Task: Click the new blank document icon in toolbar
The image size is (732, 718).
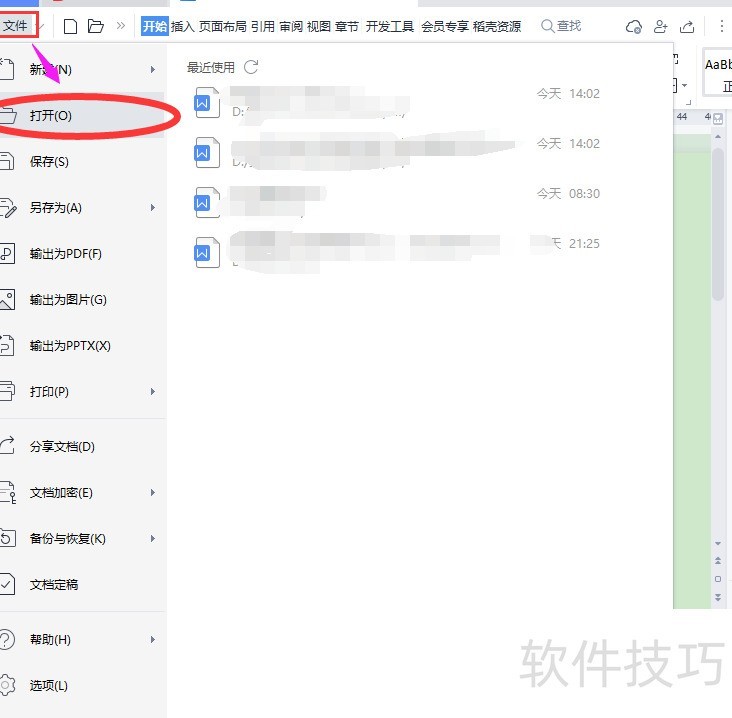Action: point(70,26)
